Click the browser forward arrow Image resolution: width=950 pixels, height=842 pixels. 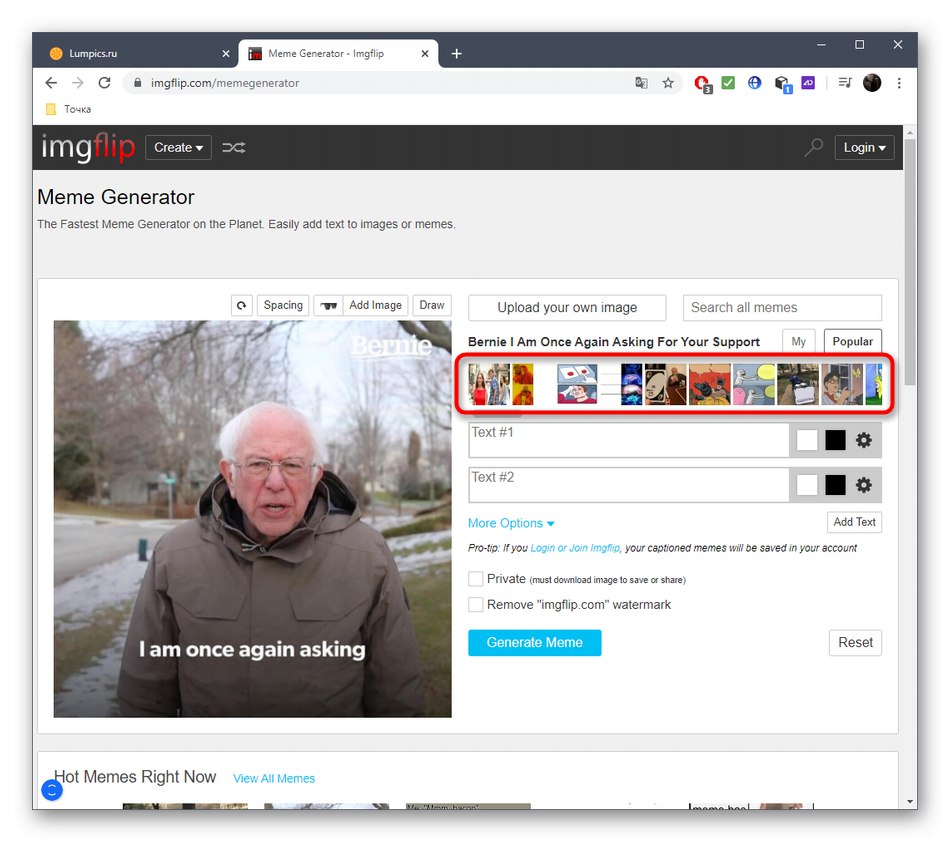(78, 83)
